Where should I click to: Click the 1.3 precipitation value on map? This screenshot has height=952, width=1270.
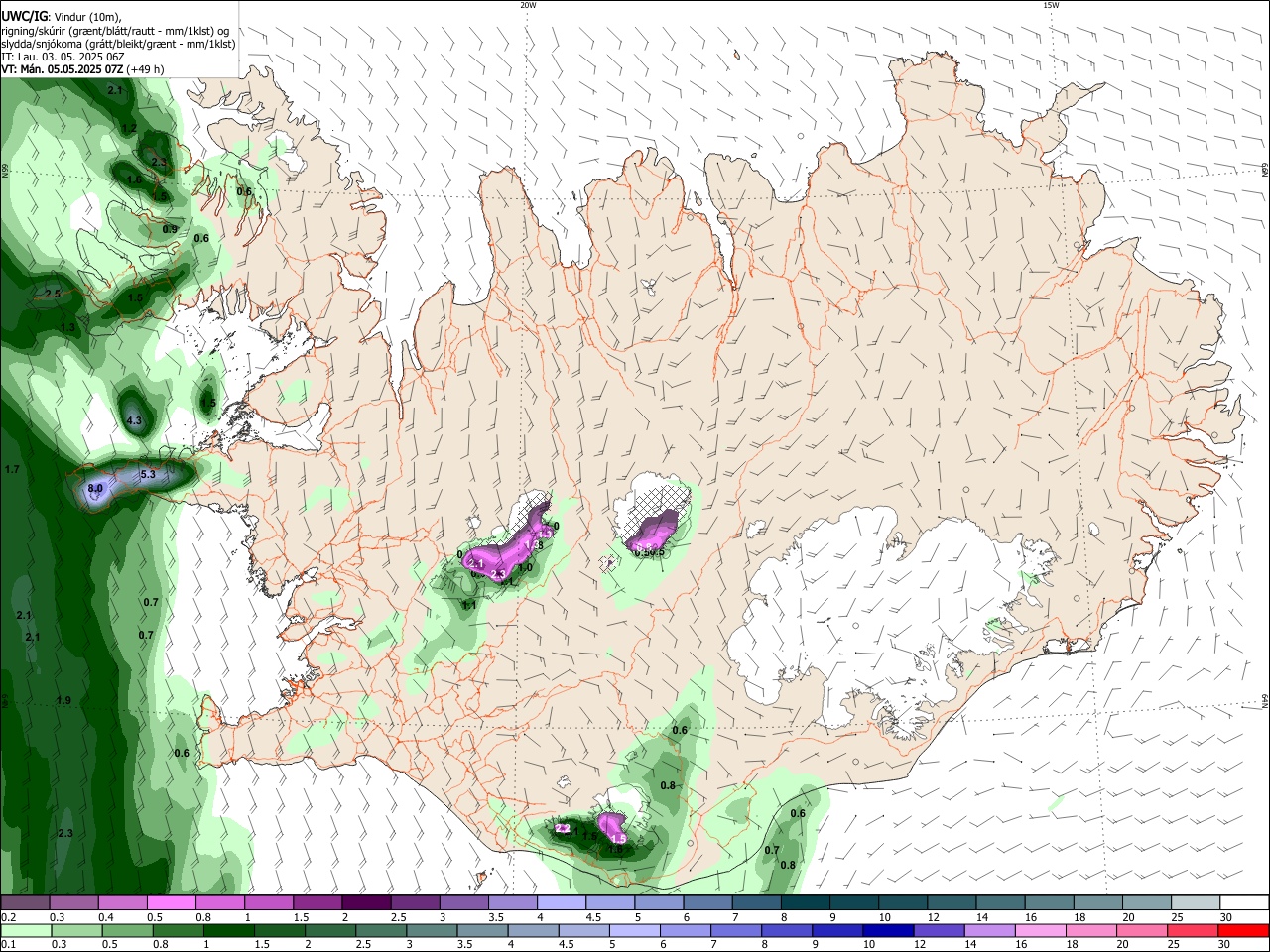tap(67, 327)
